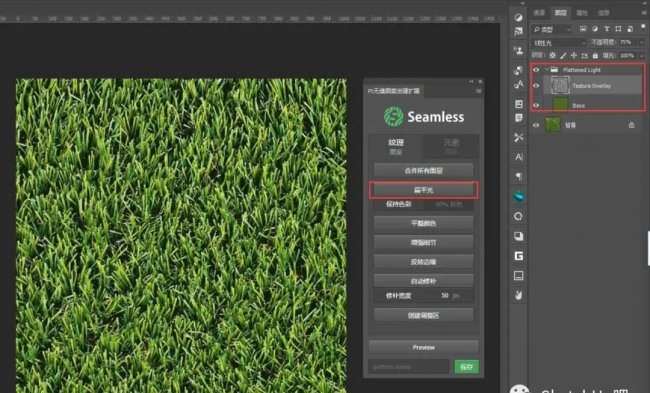This screenshot has width=650, height=393.
Task: Open the Character panel 'A' icon
Action: pyautogui.click(x=519, y=157)
